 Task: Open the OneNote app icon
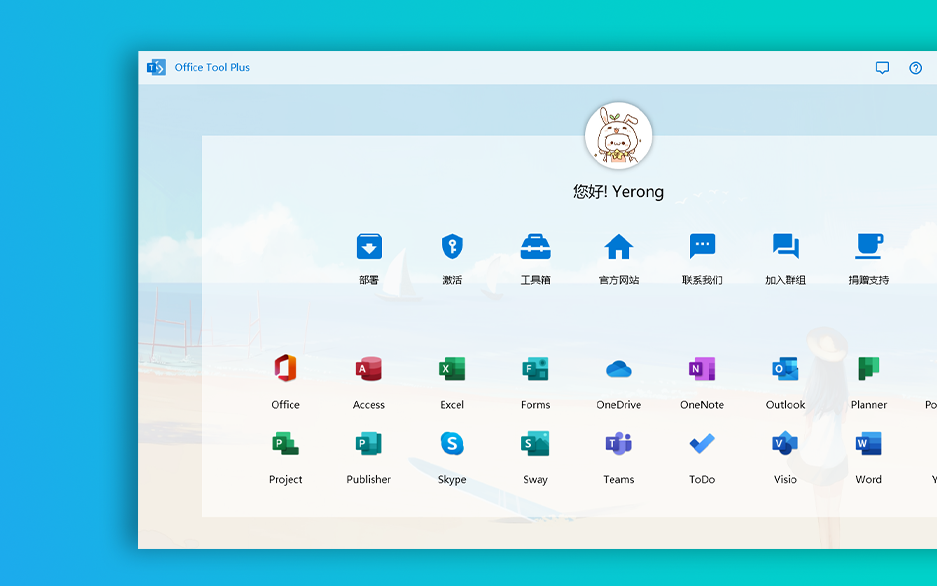701,368
